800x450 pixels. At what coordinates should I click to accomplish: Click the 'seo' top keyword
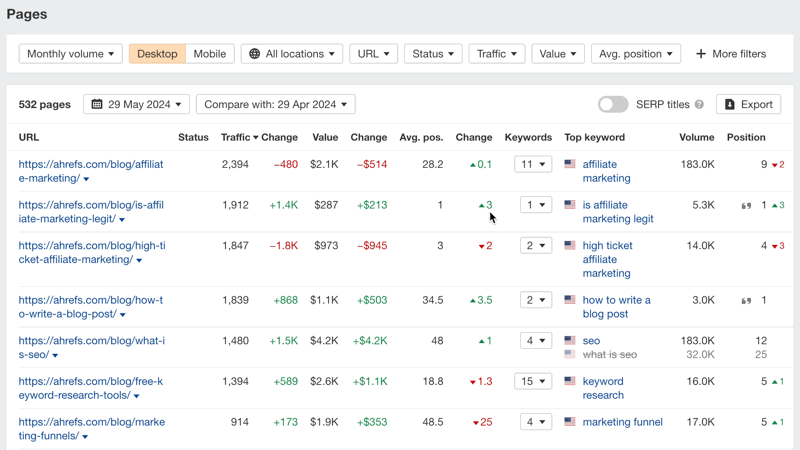point(591,340)
